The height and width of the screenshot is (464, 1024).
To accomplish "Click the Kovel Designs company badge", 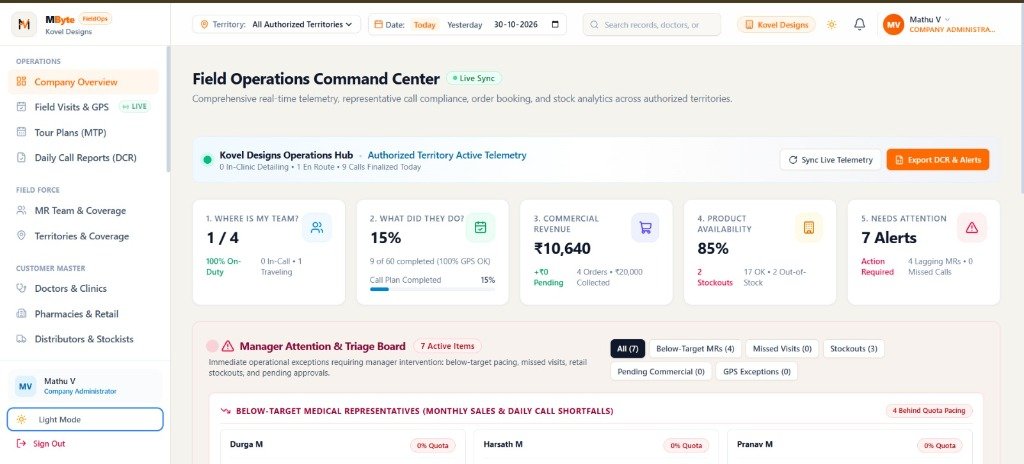I will 776,25.
